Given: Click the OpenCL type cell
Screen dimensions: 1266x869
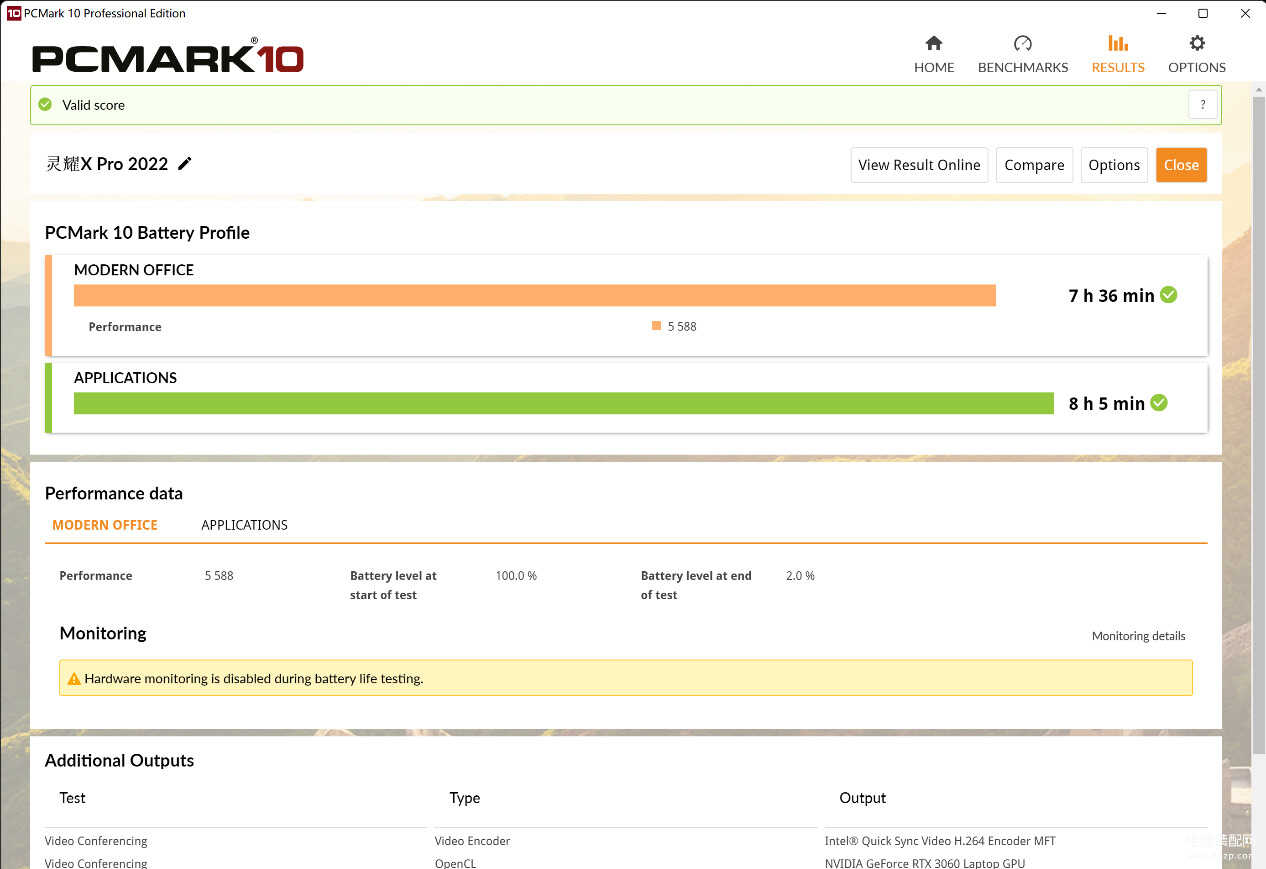Looking at the screenshot, I should coord(455,863).
